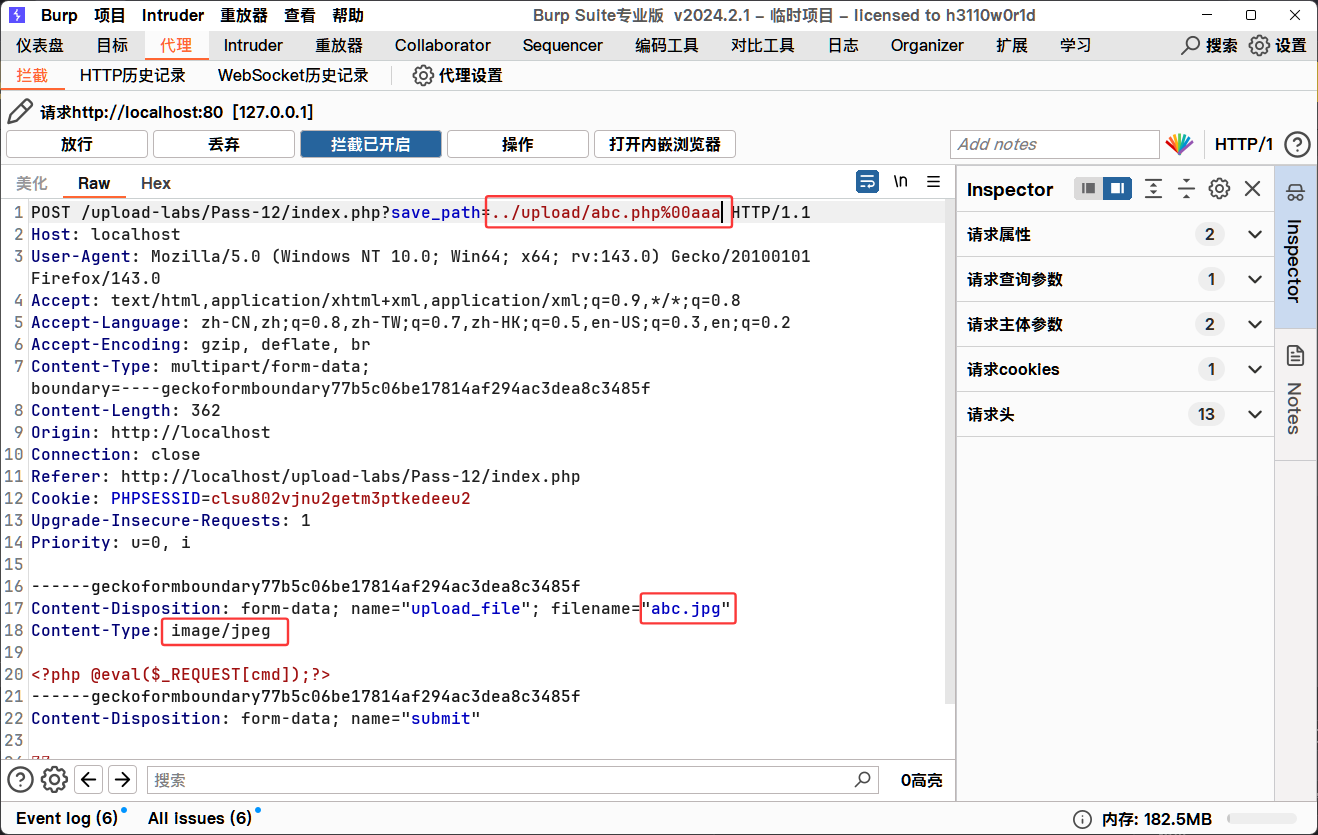The image size is (1318, 835).
Task: Open the 帮助 menu
Action: (x=348, y=15)
